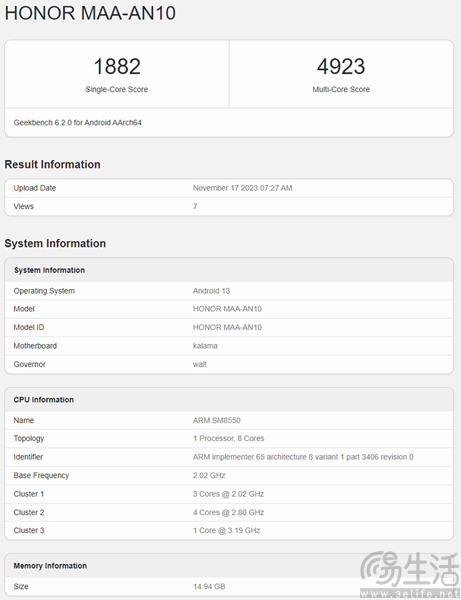Select the 4923 multi-core score

341,66
